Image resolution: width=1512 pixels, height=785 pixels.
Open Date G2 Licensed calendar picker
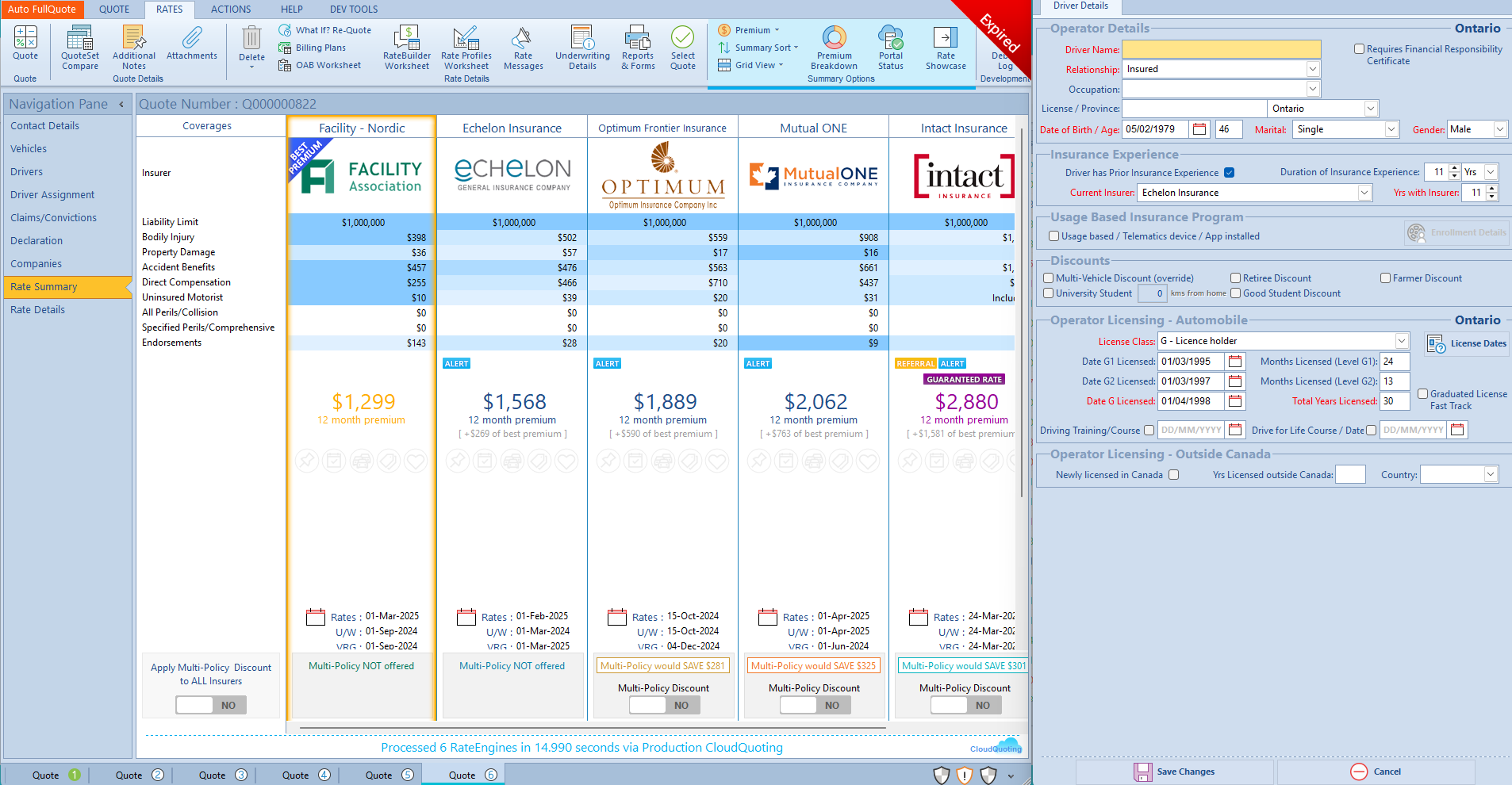1235,381
